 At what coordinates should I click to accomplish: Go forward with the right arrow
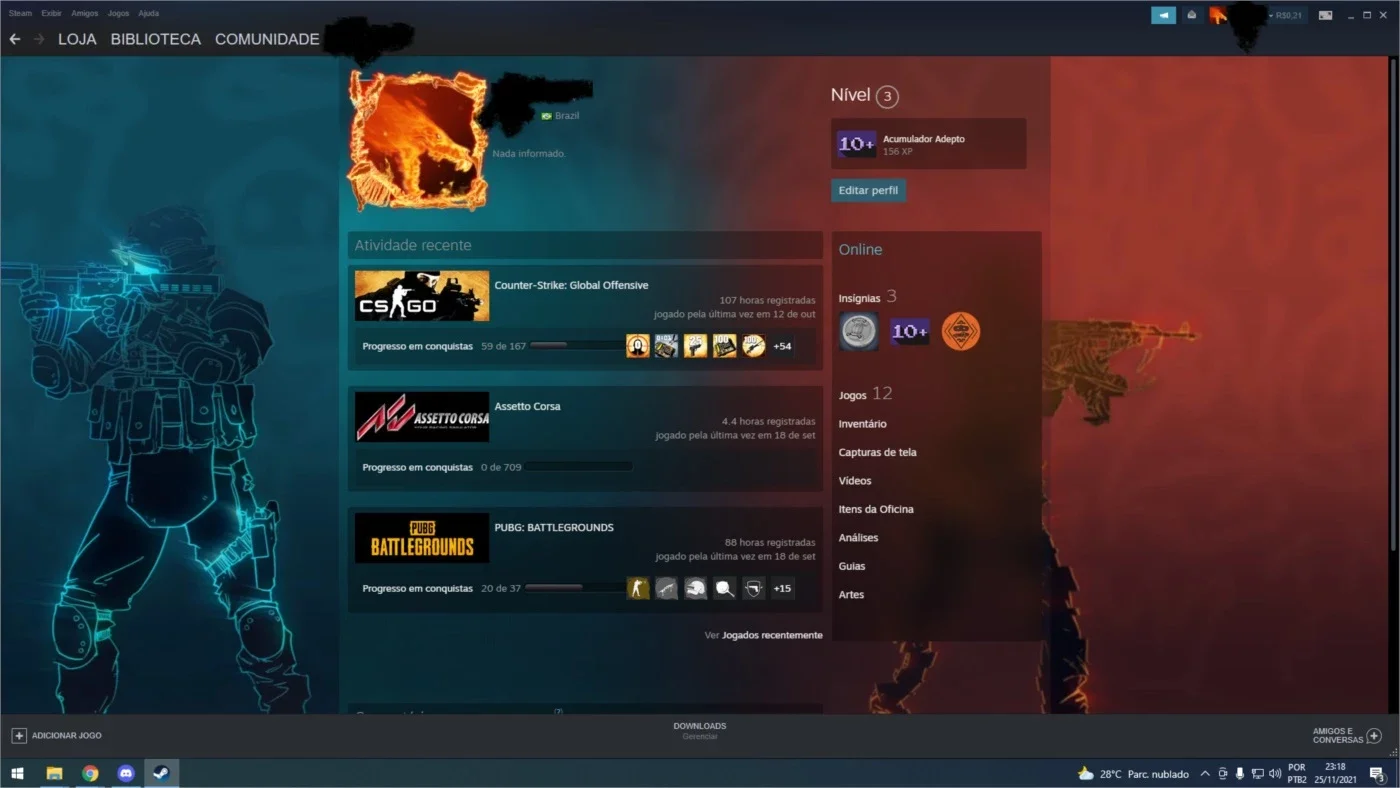click(x=39, y=39)
